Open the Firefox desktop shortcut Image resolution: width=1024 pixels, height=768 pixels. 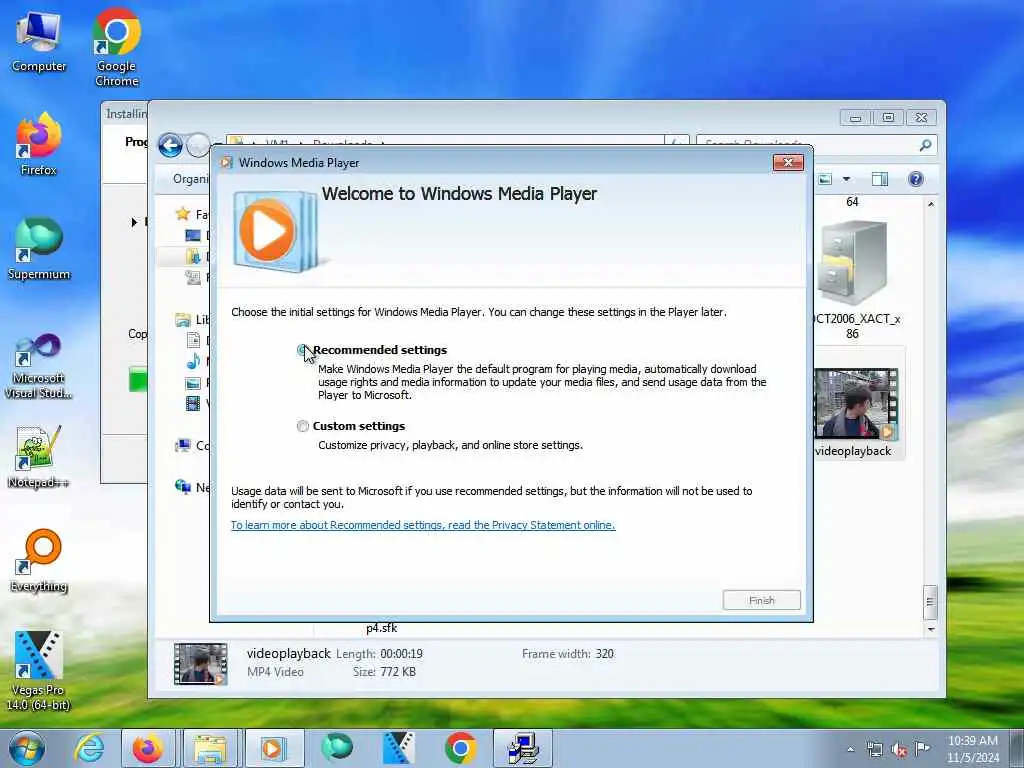39,145
